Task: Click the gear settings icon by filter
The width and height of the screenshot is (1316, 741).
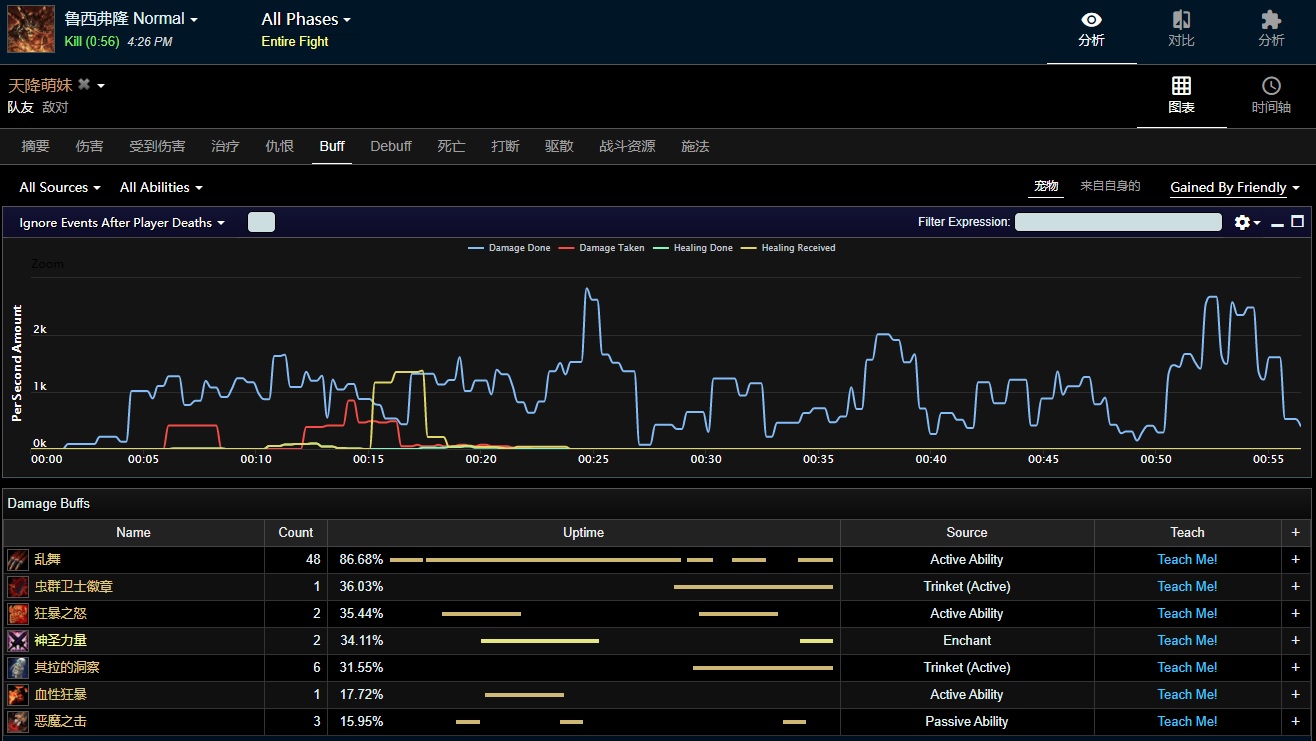Action: click(1242, 222)
